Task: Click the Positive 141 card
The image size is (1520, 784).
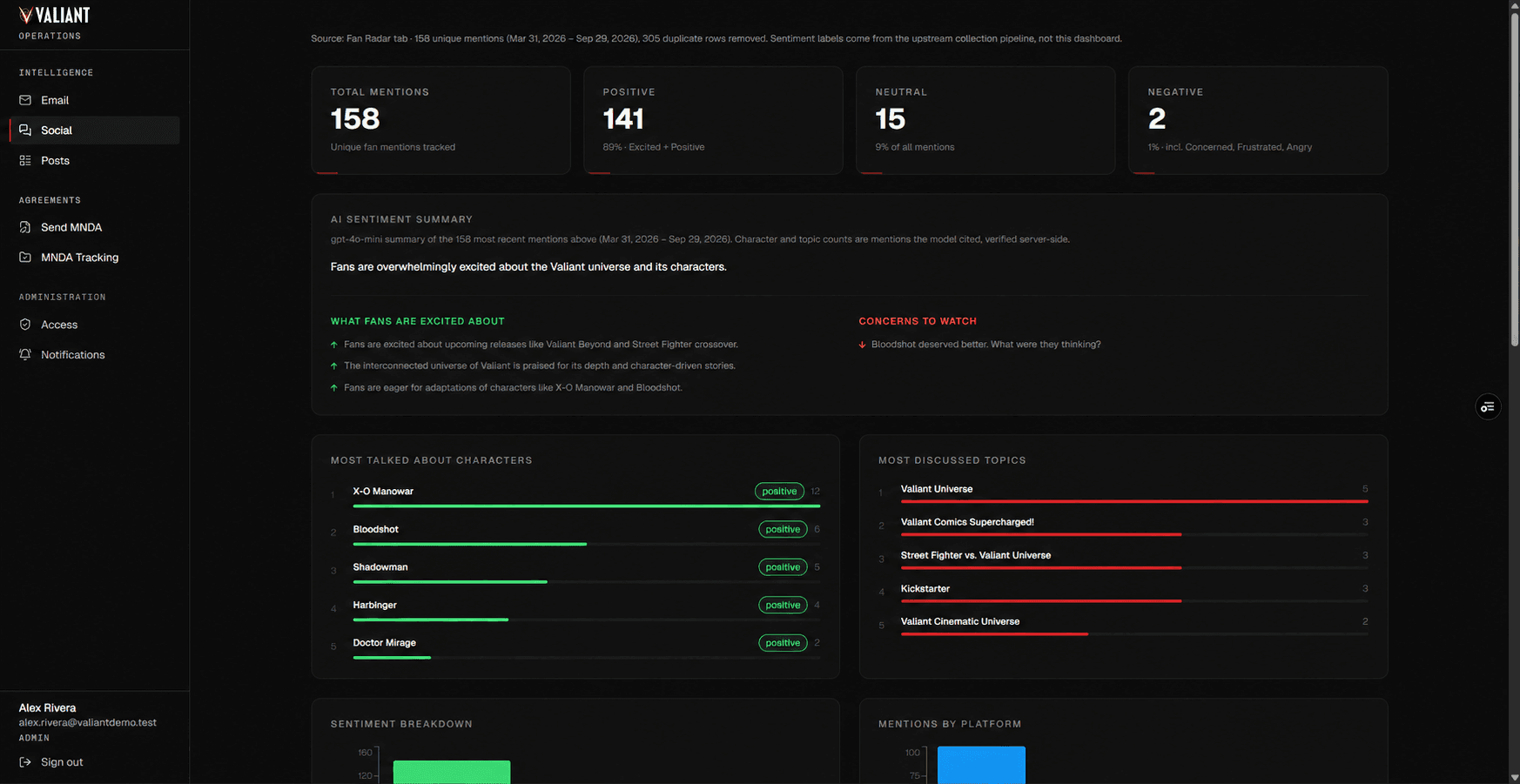Action: 713,120
